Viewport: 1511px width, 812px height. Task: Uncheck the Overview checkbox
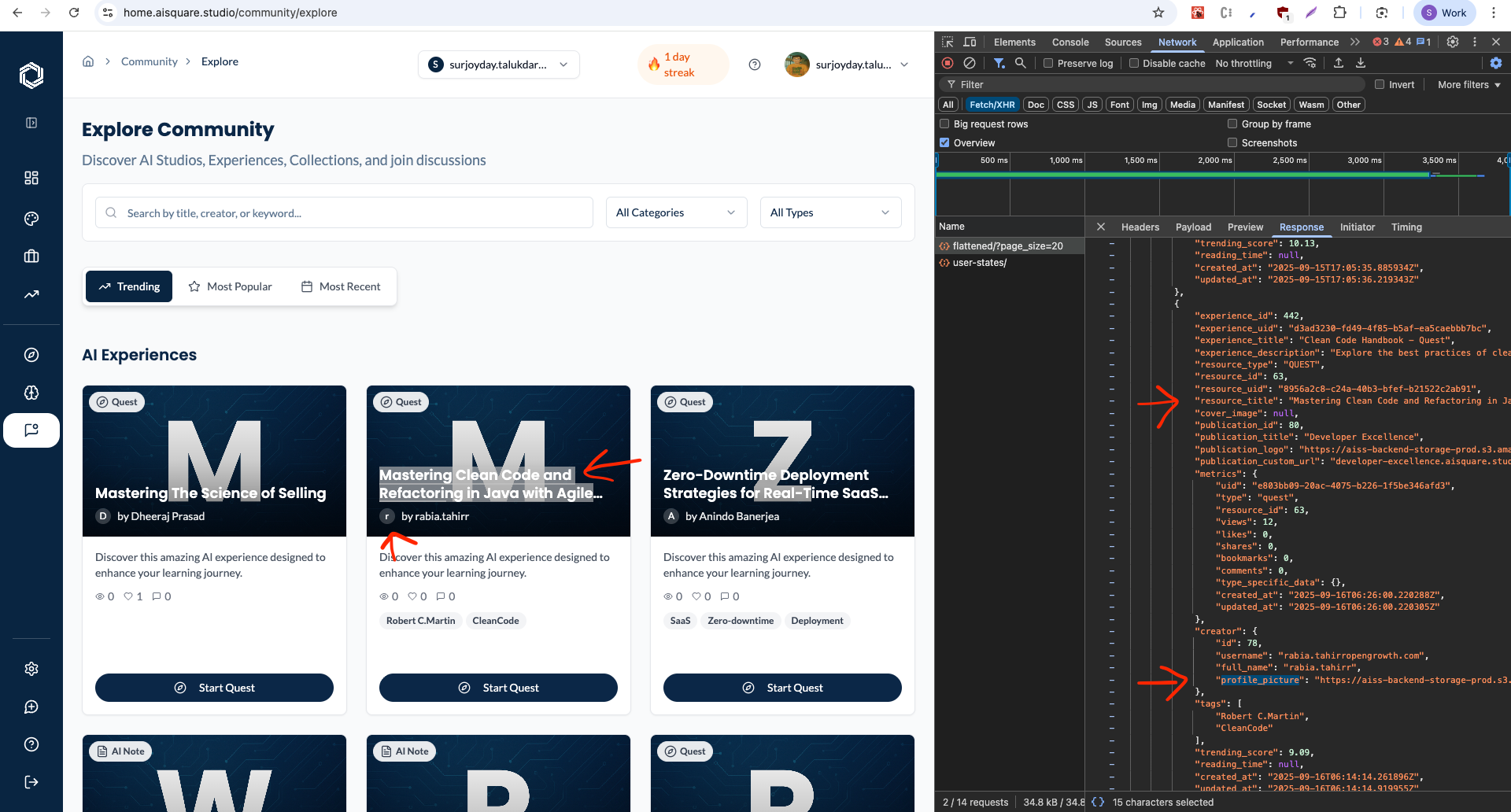944,142
